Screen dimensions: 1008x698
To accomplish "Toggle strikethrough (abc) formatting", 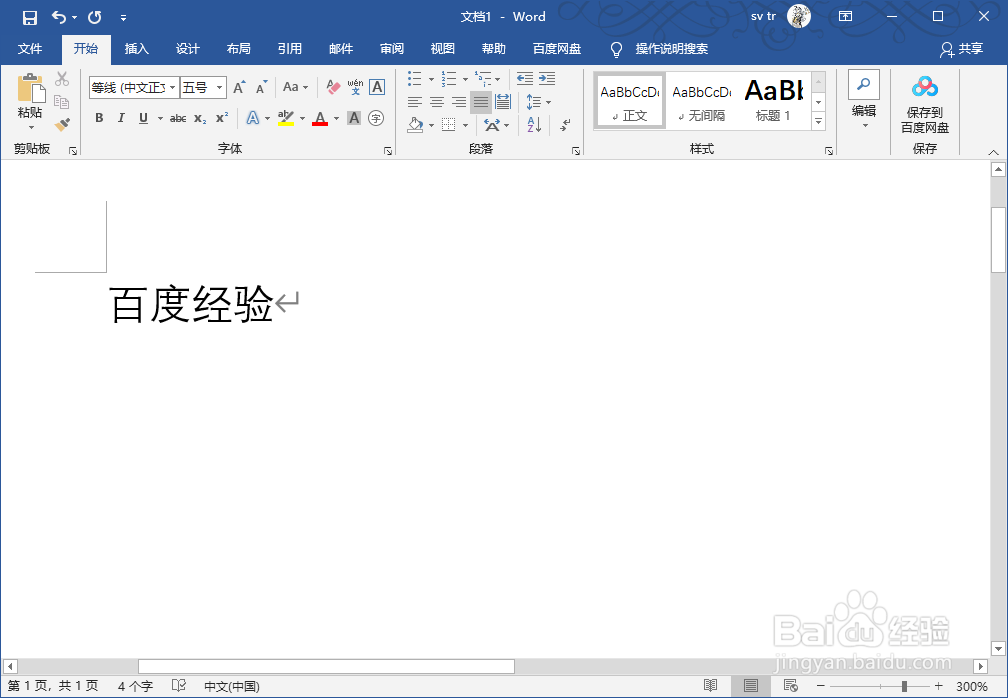I will pyautogui.click(x=178, y=118).
